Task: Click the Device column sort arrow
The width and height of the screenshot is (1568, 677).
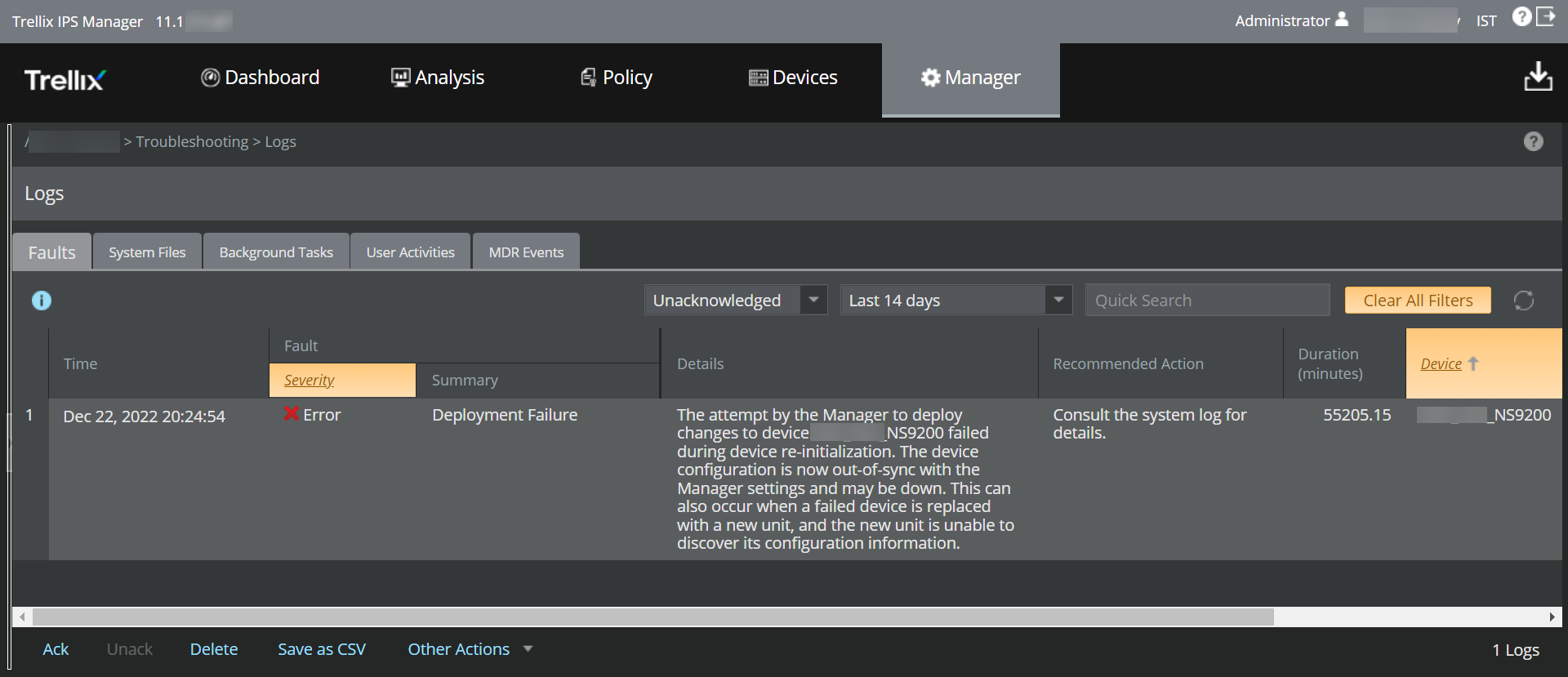Action: [x=1472, y=363]
